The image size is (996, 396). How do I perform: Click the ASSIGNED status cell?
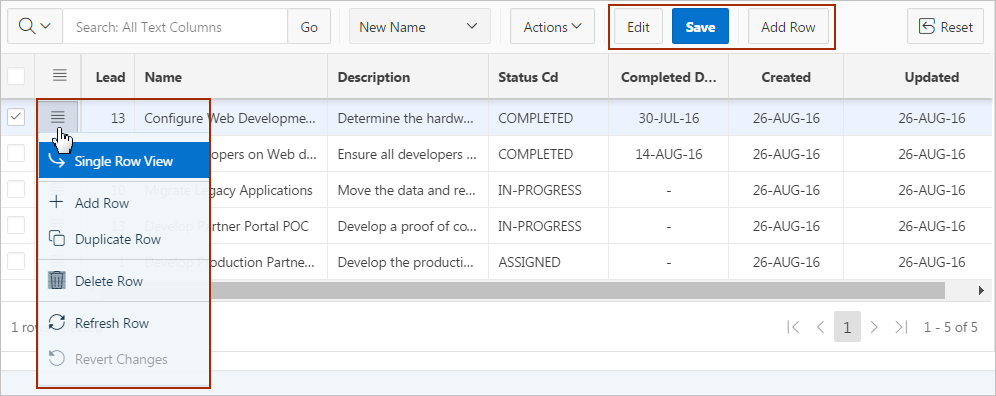548,262
